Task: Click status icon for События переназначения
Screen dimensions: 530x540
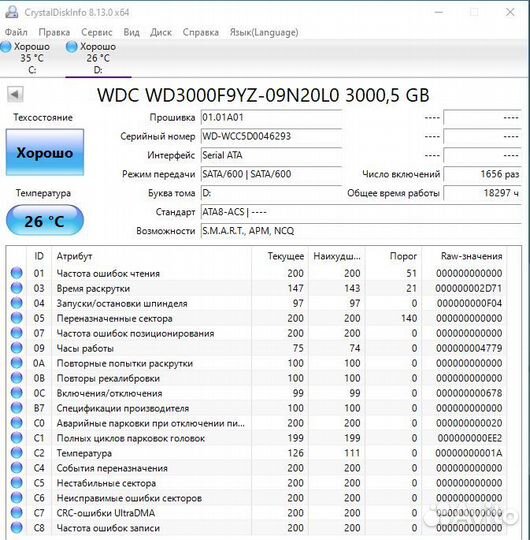Action: click(17, 468)
